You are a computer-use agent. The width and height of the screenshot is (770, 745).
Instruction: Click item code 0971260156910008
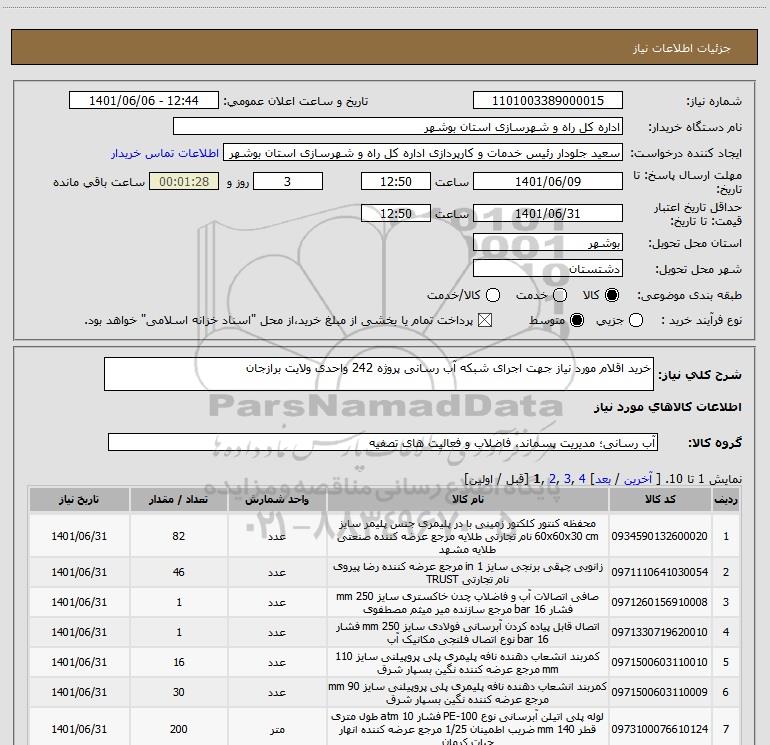660,602
